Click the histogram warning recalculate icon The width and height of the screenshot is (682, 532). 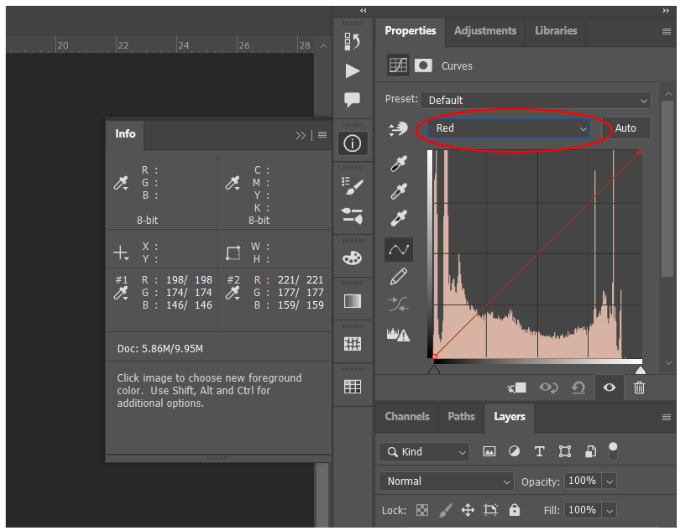coord(398,335)
